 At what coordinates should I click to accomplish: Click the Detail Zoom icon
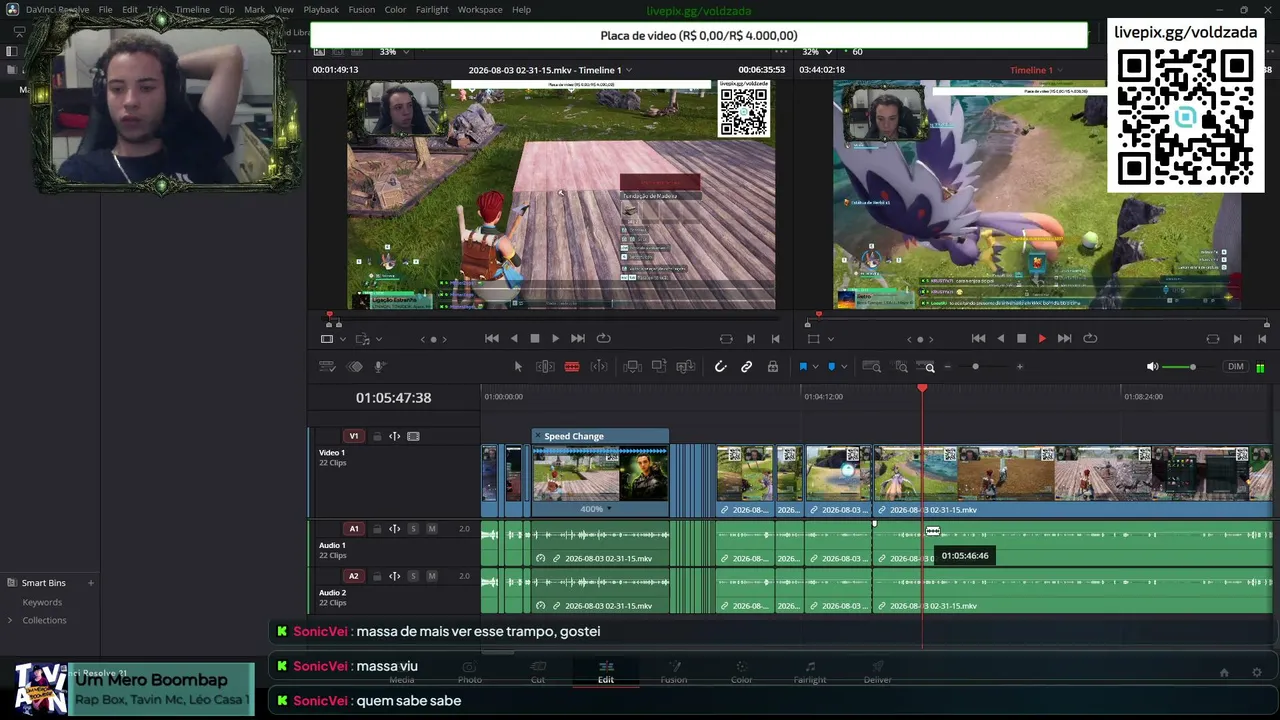click(901, 367)
